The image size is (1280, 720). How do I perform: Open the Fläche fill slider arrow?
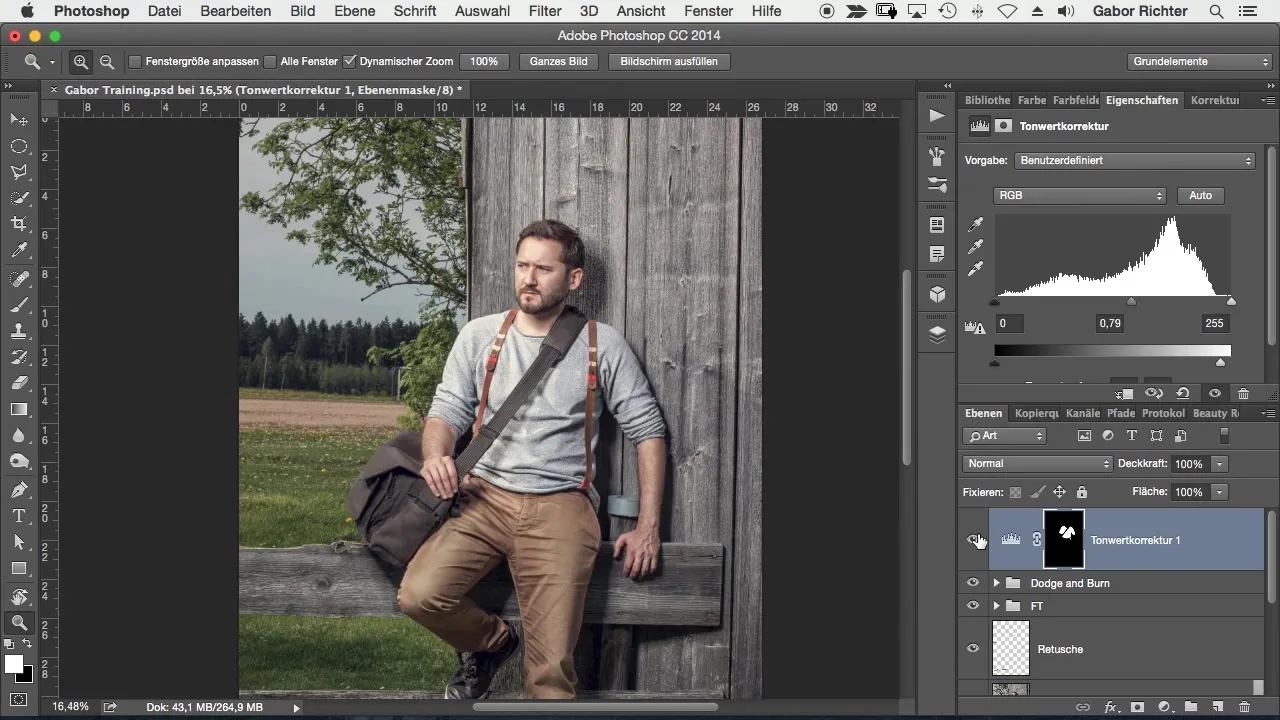1219,492
